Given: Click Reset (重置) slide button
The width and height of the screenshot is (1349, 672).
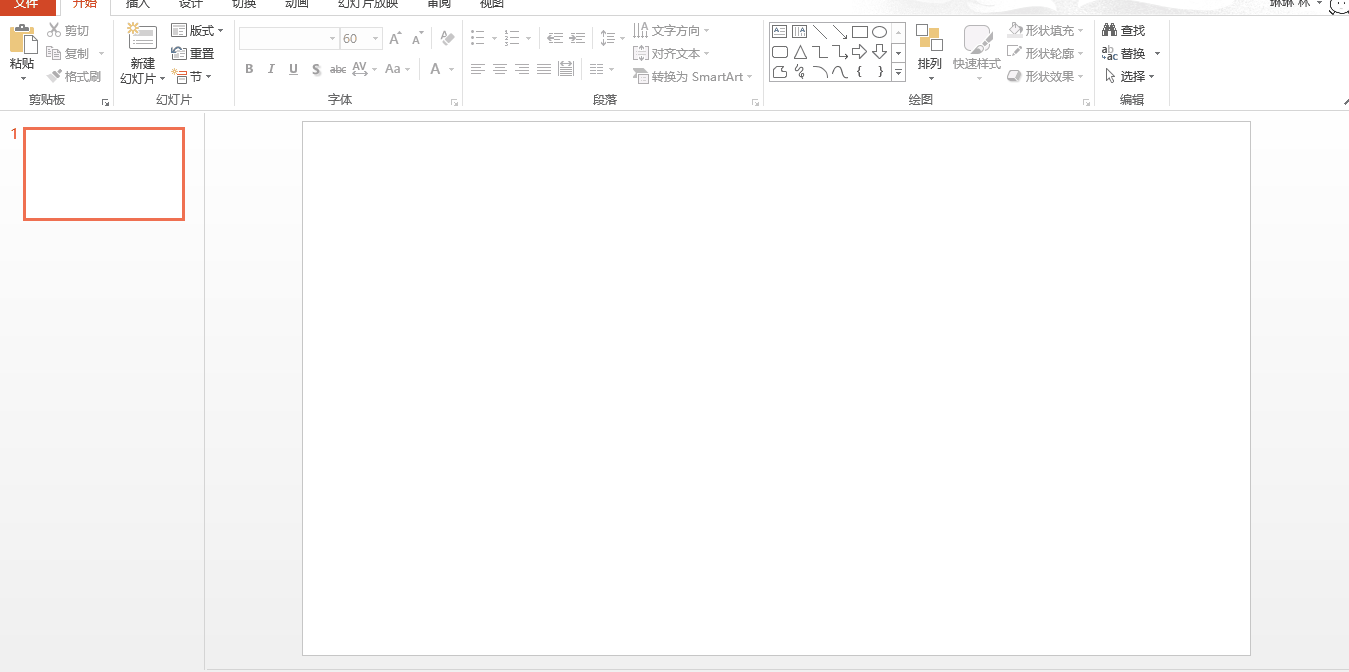Looking at the screenshot, I should click(x=193, y=54).
